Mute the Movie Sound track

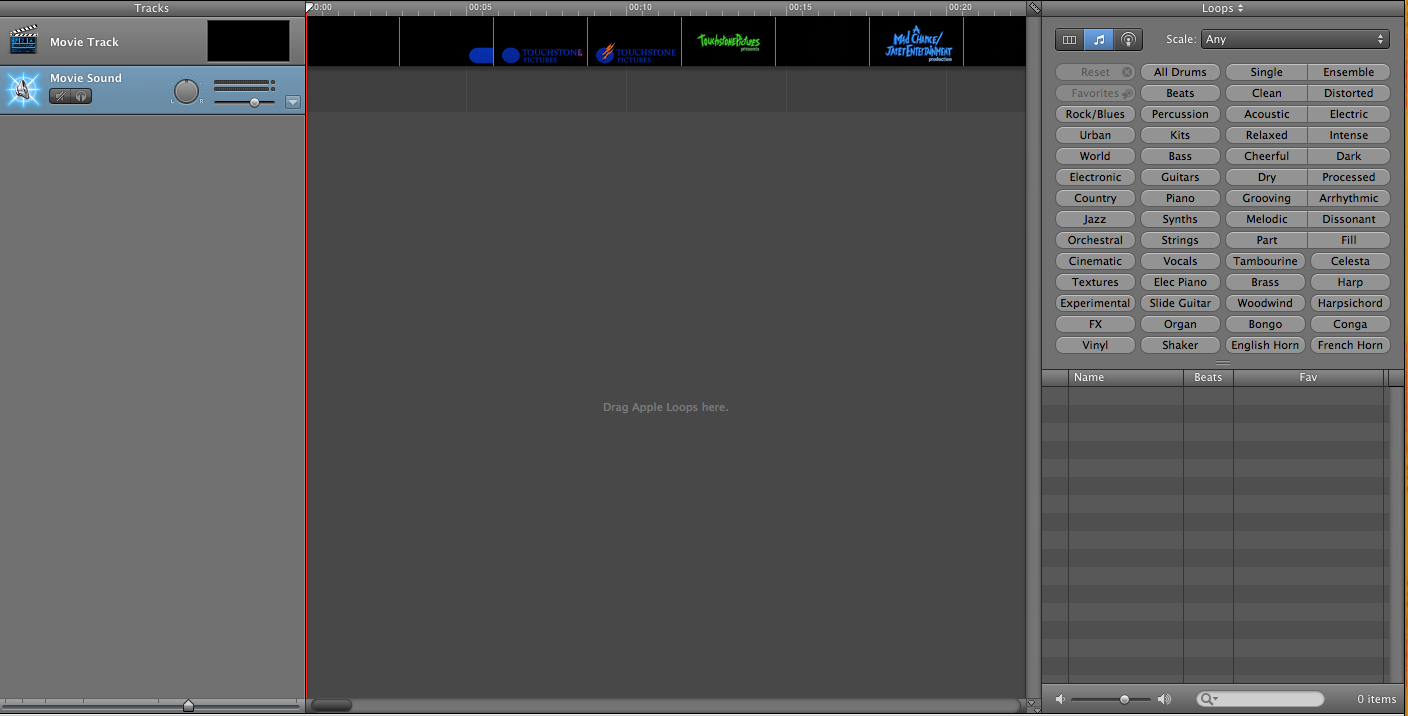coord(60,96)
